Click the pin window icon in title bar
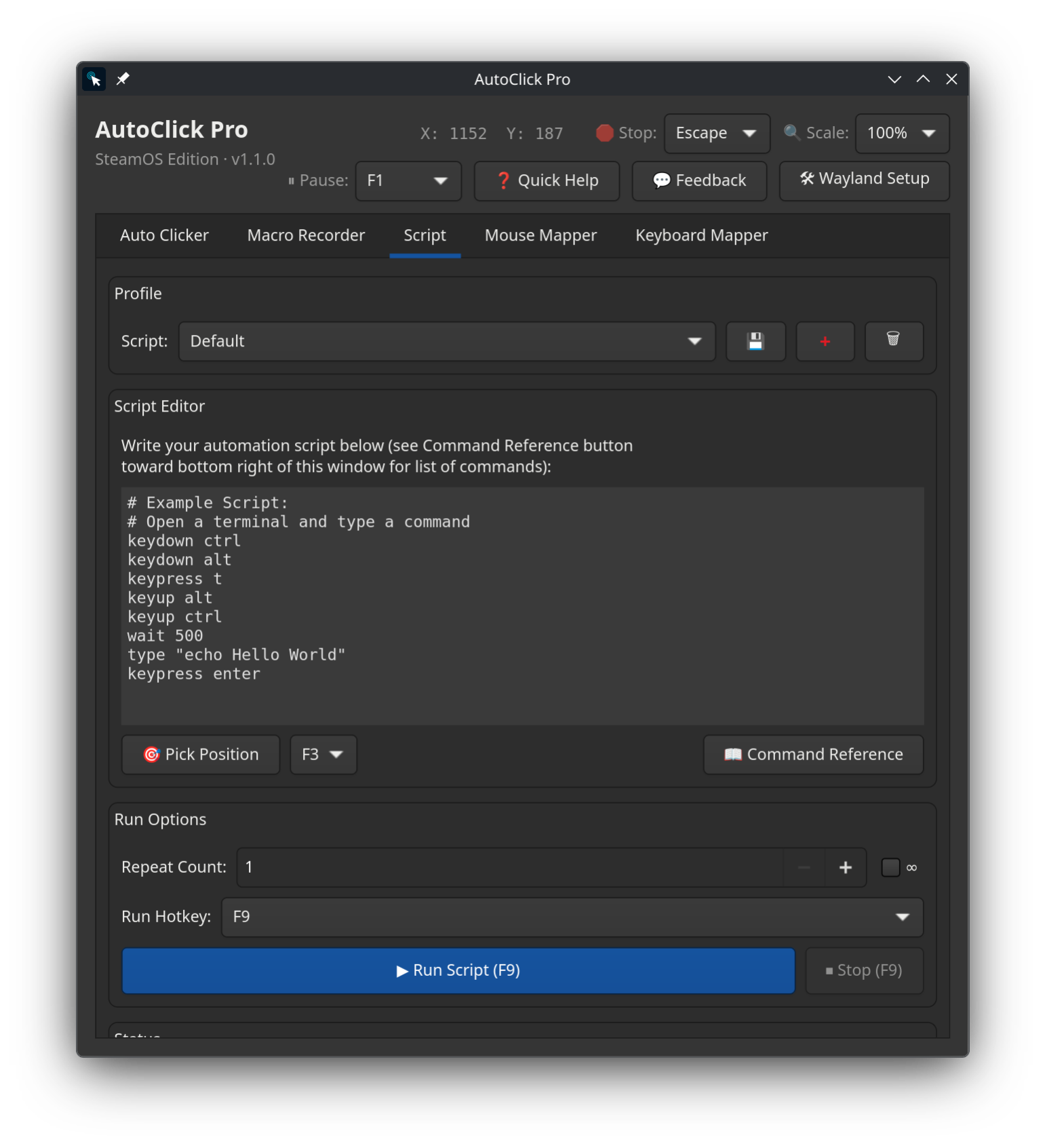Viewport: 1045px width, 1148px height. tap(123, 79)
